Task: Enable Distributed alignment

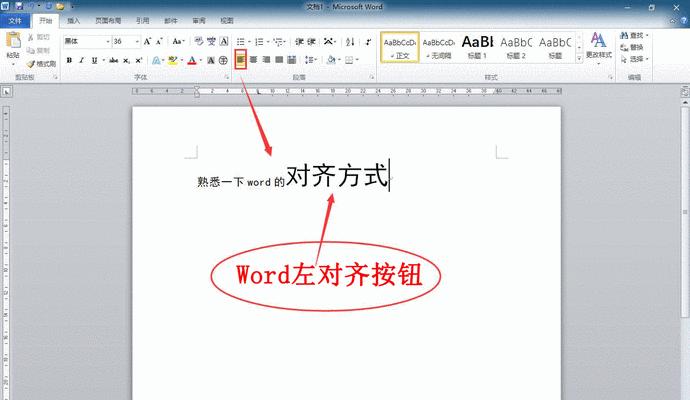Action: click(x=291, y=59)
